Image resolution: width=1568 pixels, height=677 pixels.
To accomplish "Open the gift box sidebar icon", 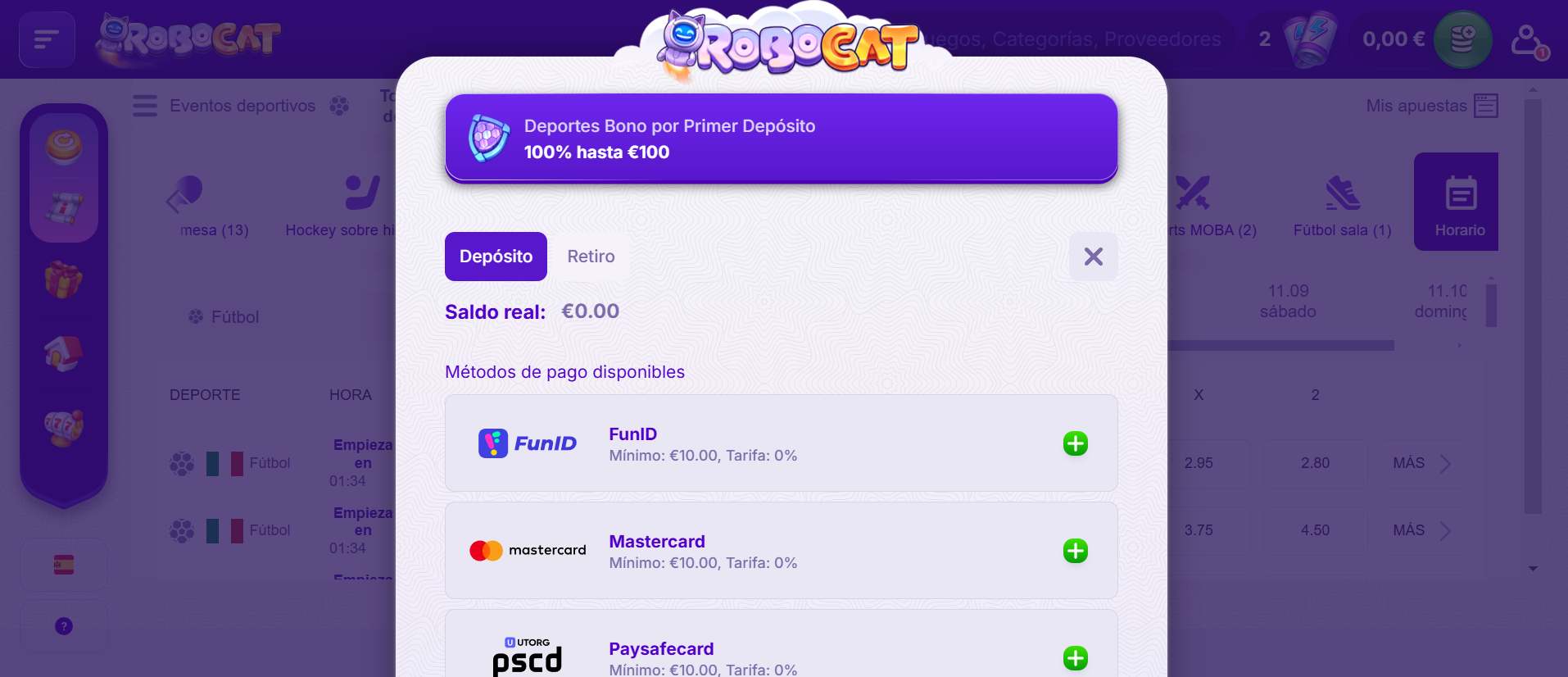I will click(64, 280).
